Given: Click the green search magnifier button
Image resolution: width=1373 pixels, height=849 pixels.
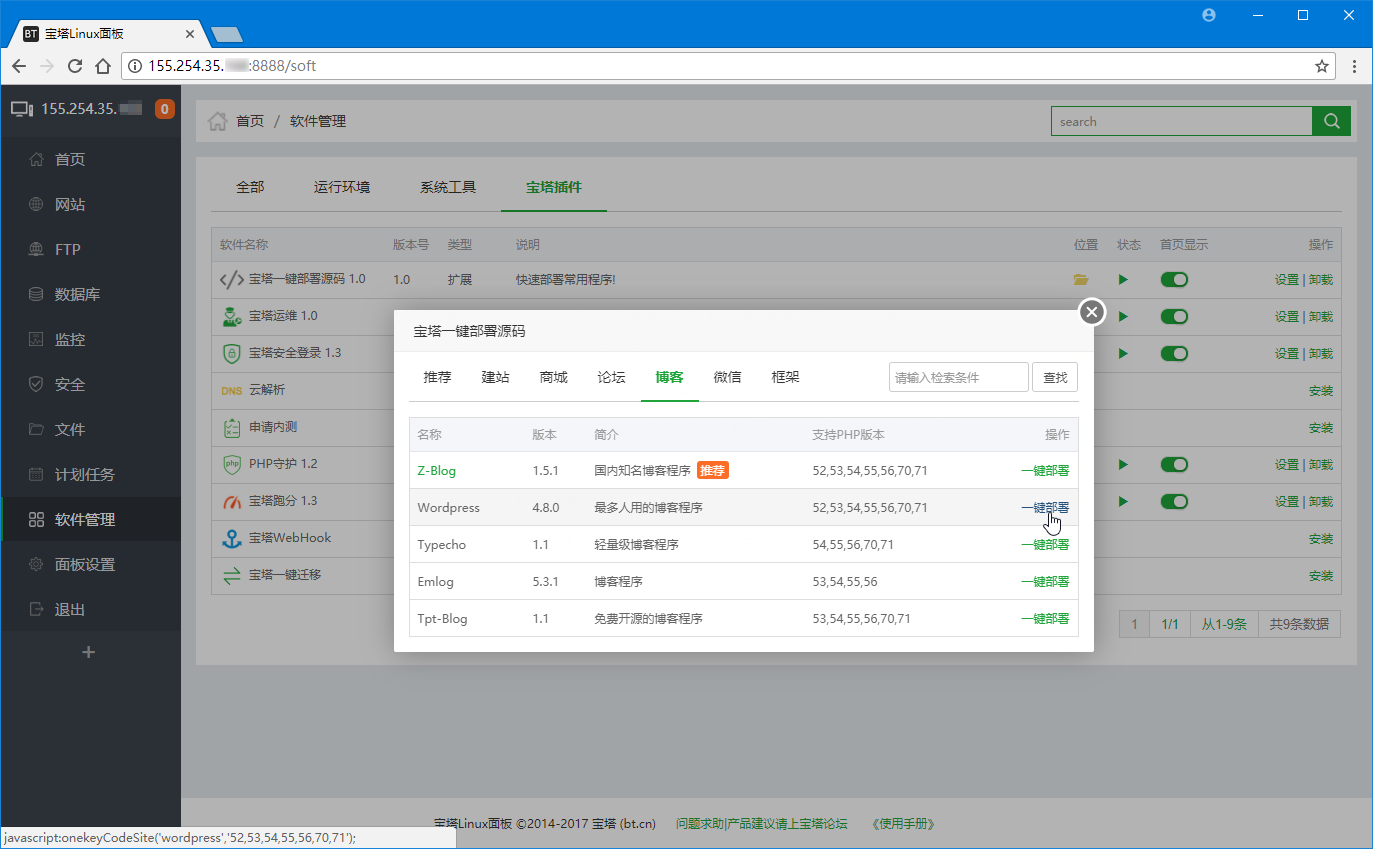Looking at the screenshot, I should [1331, 121].
